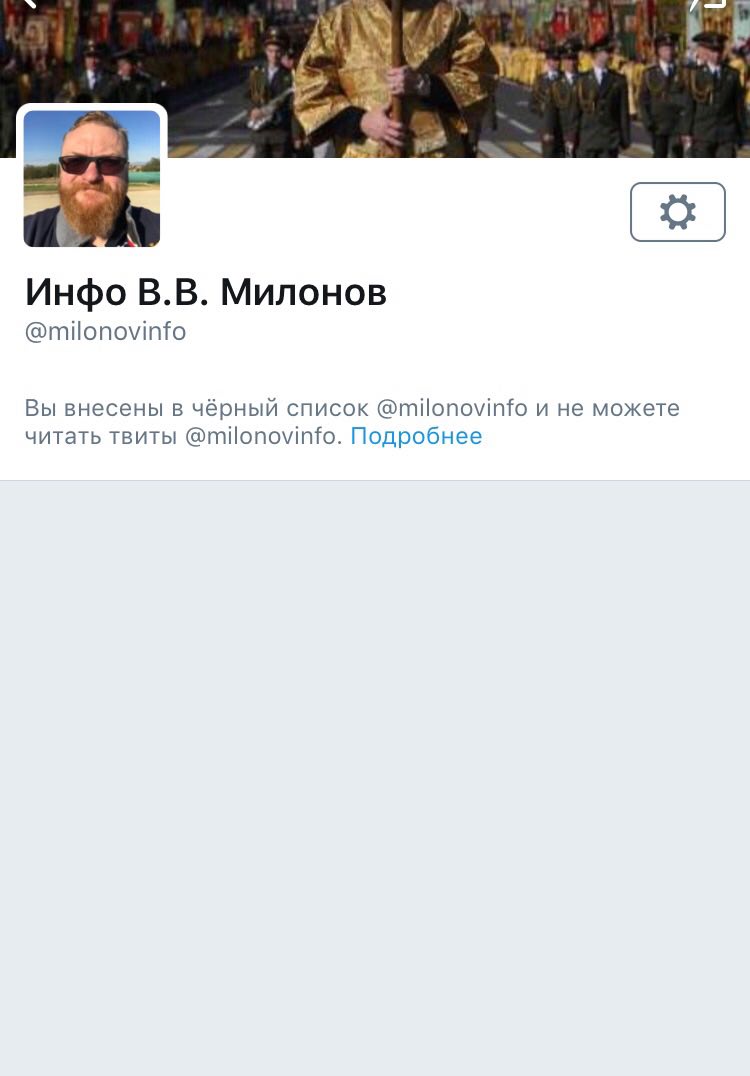Select the display name Инфо В.В. Милонов

206,292
